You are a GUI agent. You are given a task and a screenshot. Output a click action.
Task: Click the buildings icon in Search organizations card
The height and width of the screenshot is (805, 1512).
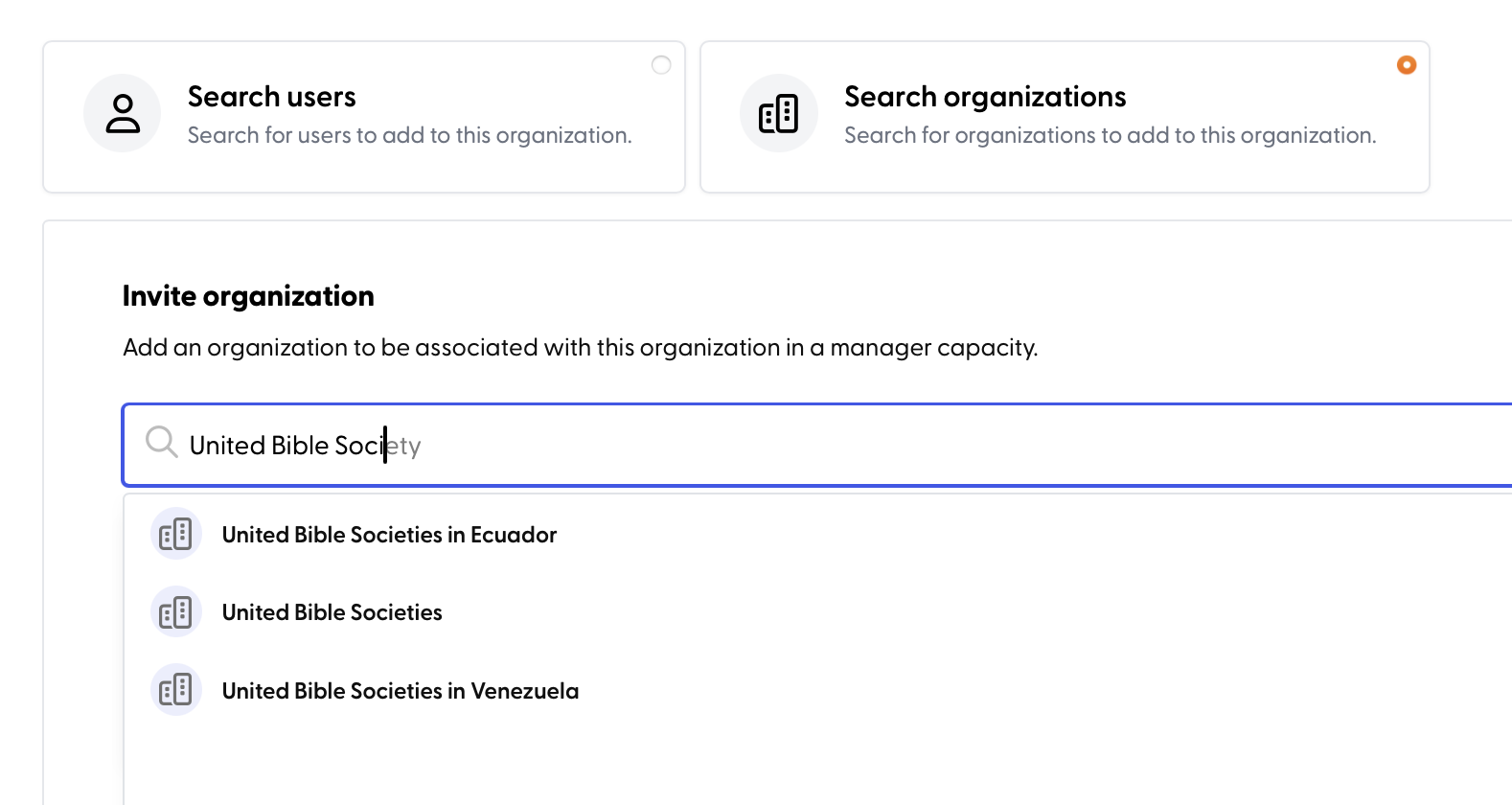pyautogui.click(x=779, y=113)
